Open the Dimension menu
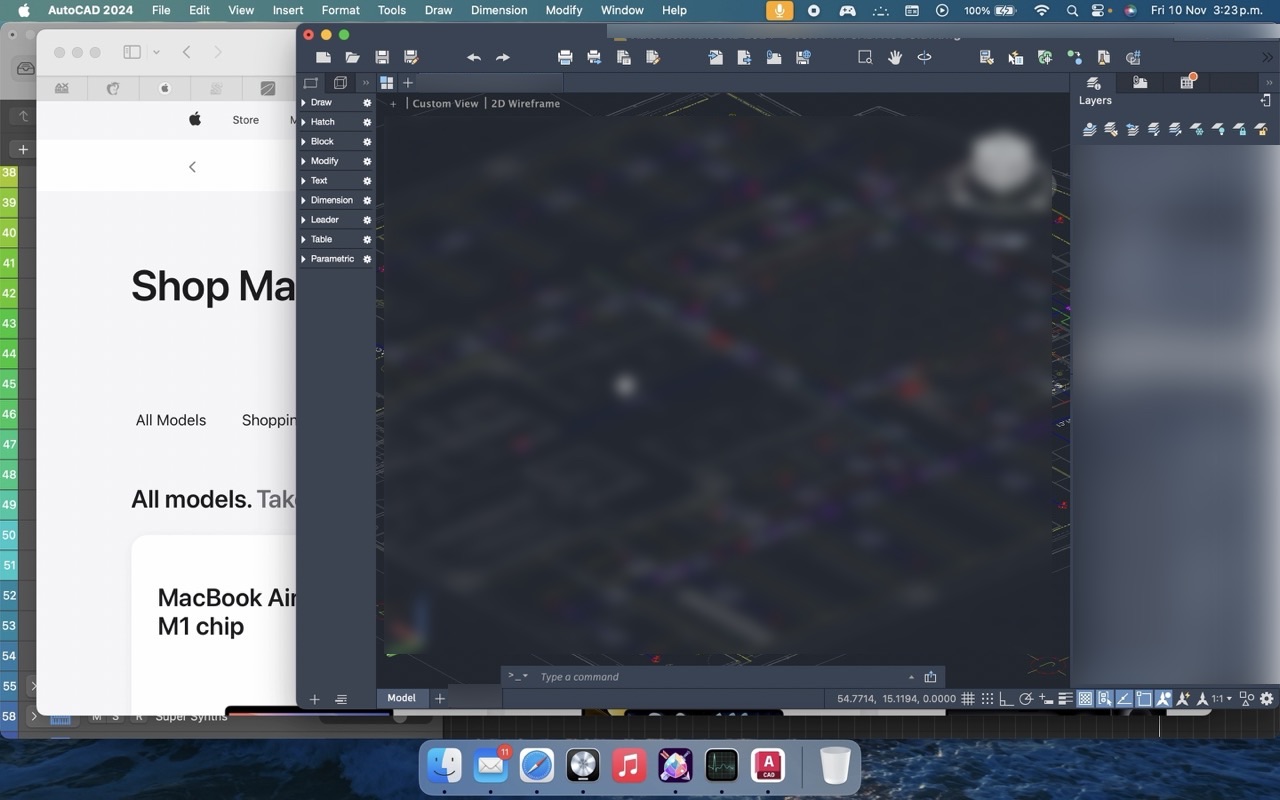Viewport: 1280px width, 800px height. pyautogui.click(x=499, y=10)
